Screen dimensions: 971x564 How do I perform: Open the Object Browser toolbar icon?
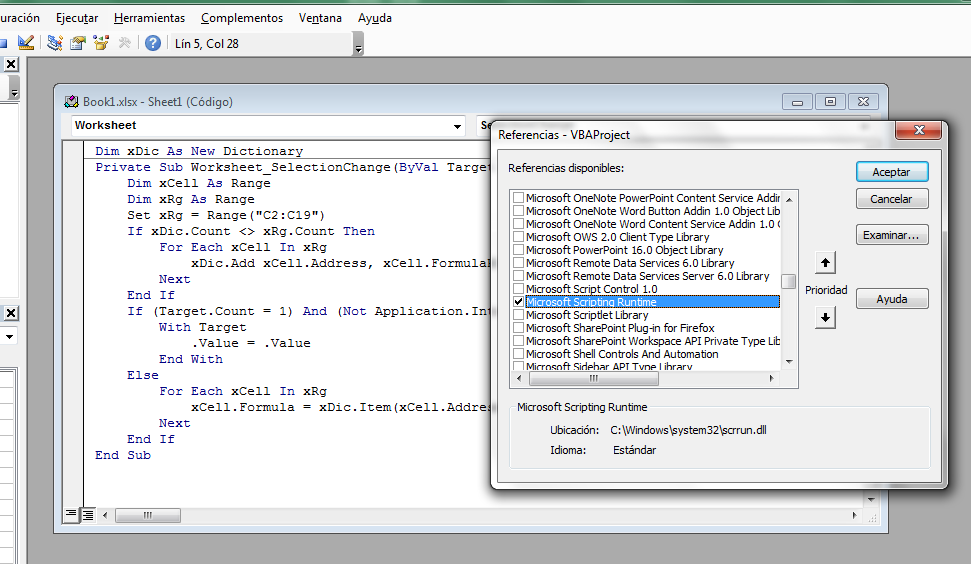101,43
